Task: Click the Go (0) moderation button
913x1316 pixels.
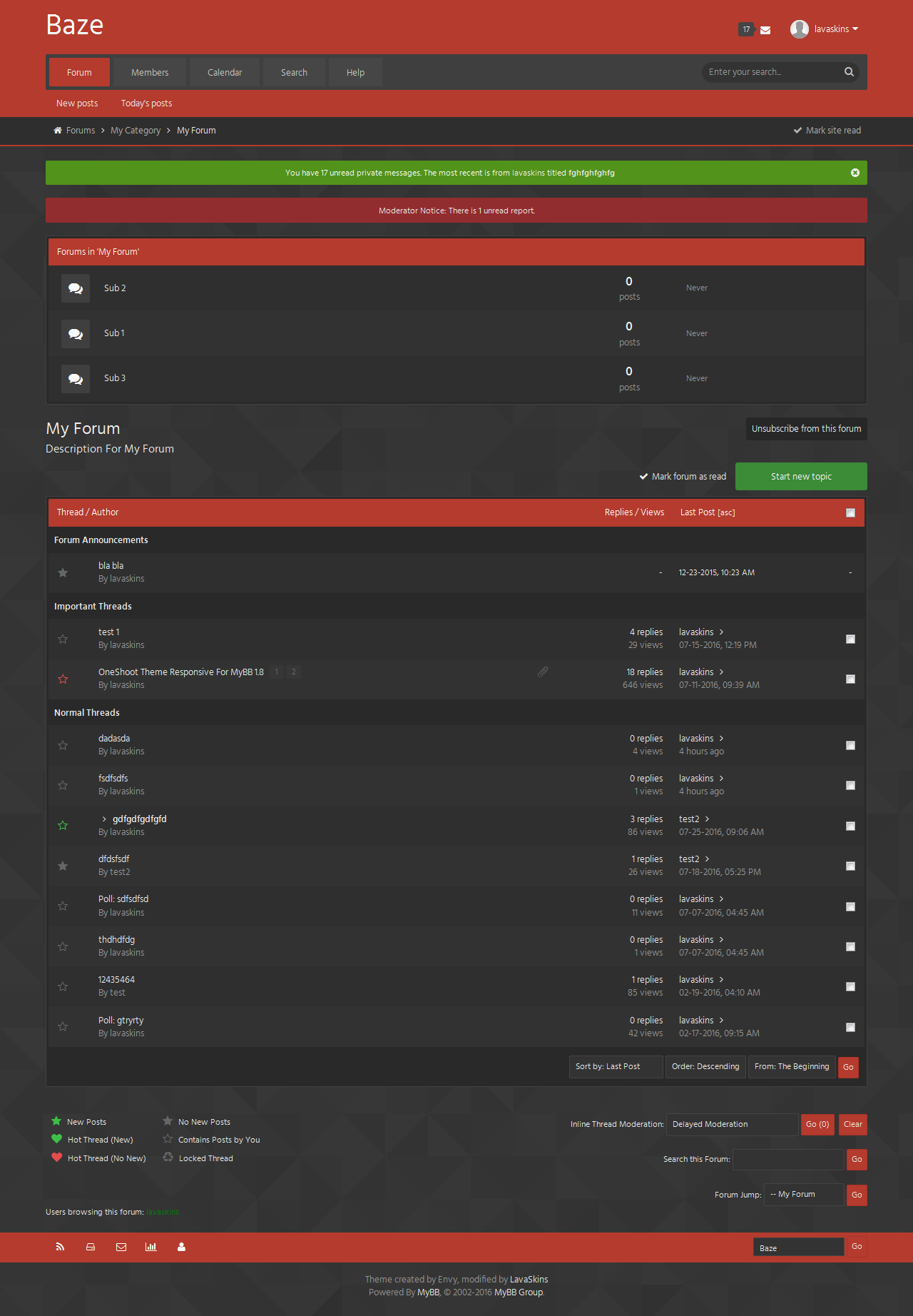Action: point(817,1125)
